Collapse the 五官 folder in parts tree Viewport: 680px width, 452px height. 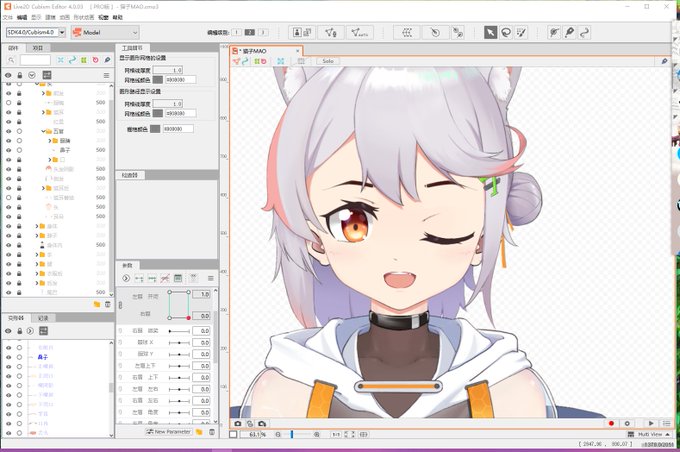point(43,131)
